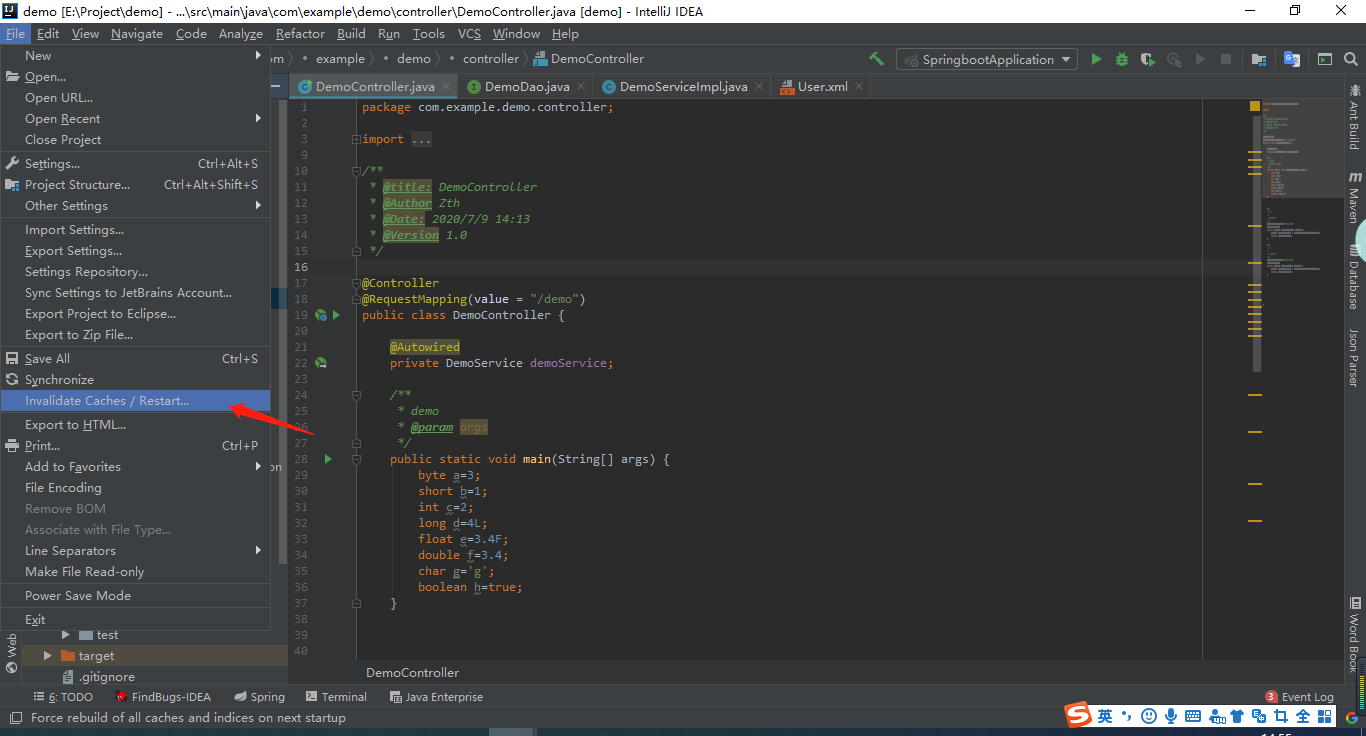Viewport: 1366px width, 736px height.
Task: Click the Sogou input method S logo
Action: tap(1078, 715)
